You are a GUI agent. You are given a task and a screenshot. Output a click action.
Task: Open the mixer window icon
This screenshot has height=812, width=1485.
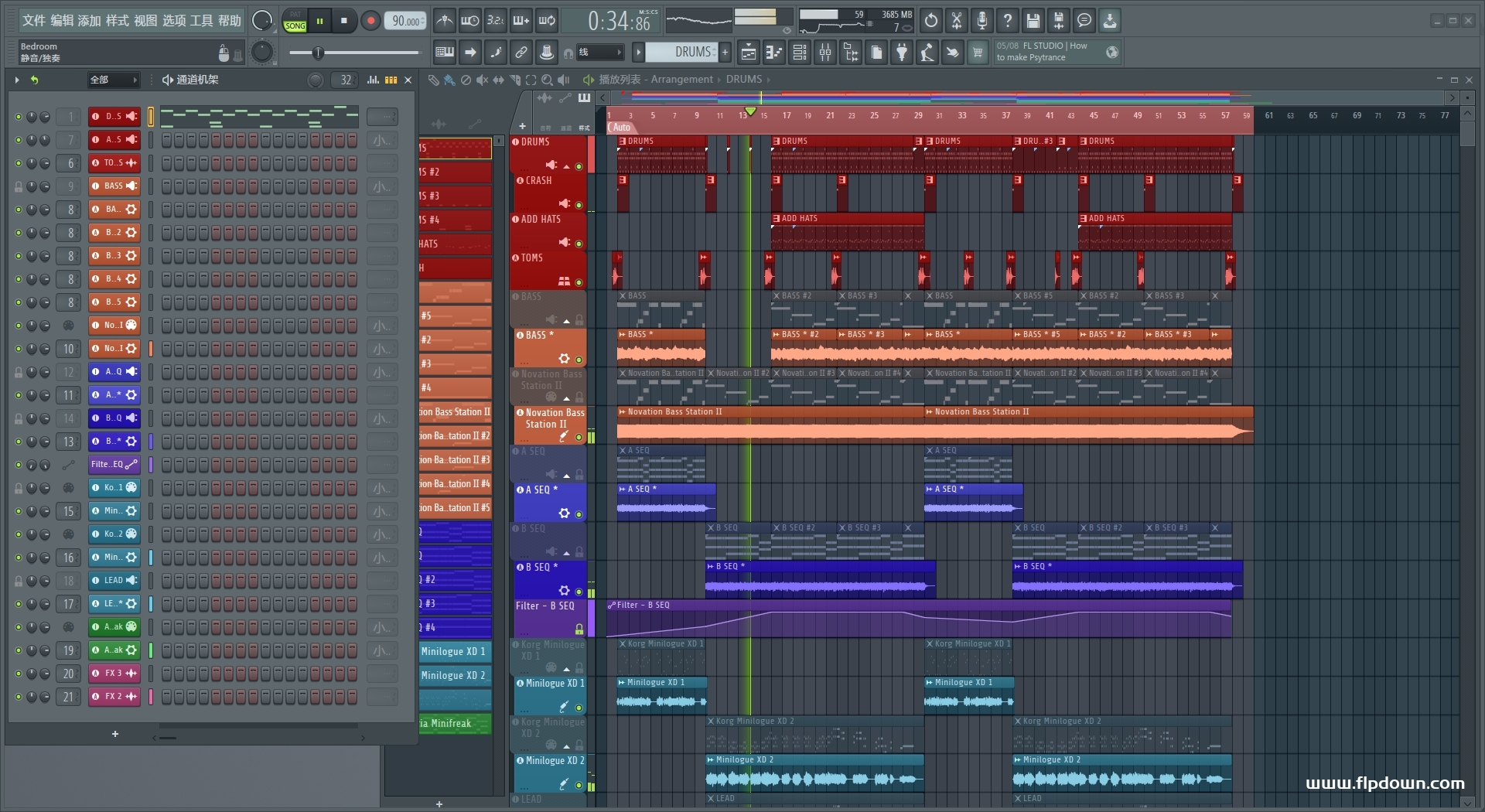[825, 53]
